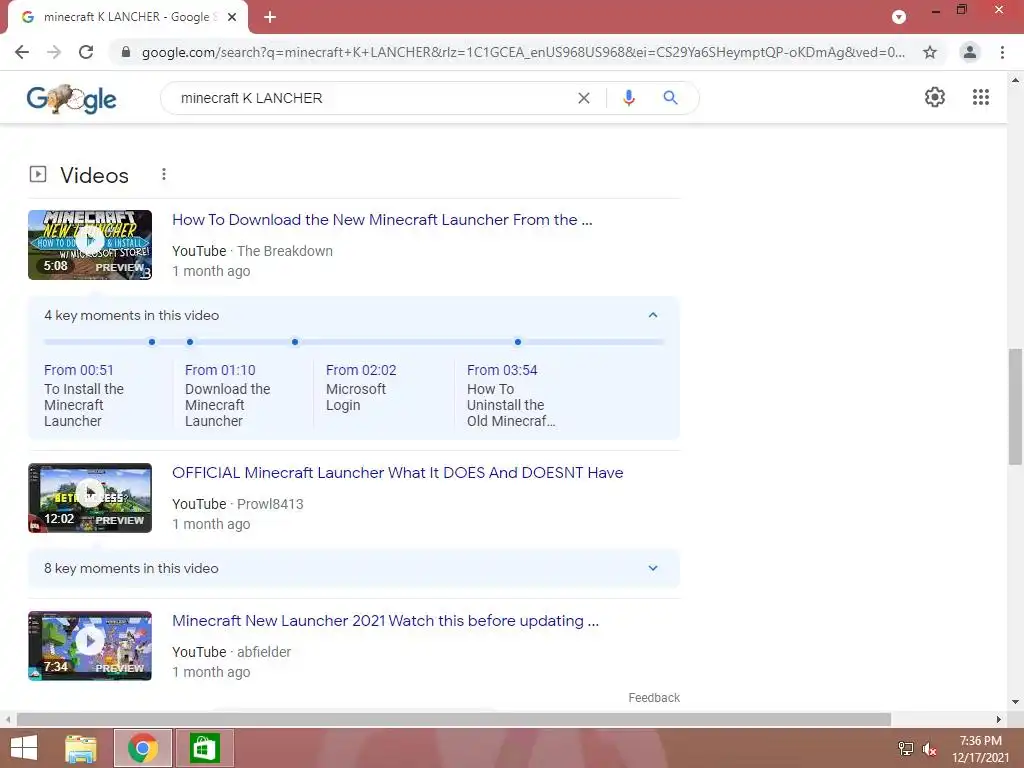The width and height of the screenshot is (1024, 768).
Task: Open Microsoft Store from taskbar
Action: 204,748
